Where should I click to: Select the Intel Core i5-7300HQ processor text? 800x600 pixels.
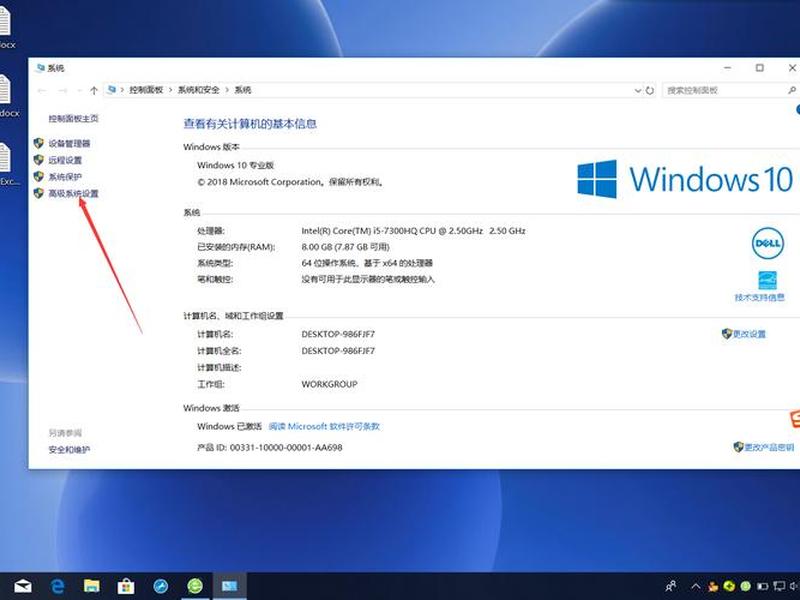(x=413, y=231)
